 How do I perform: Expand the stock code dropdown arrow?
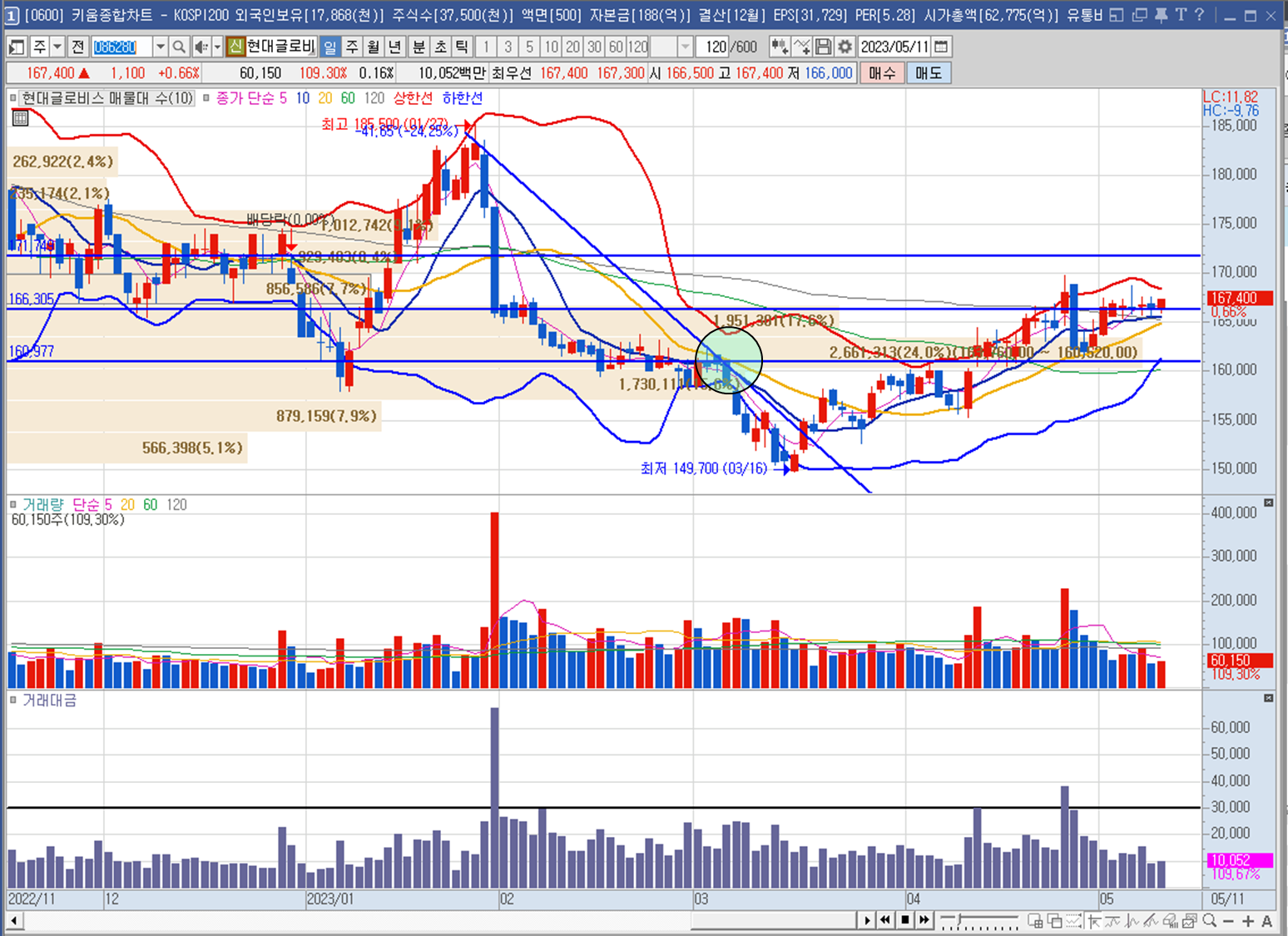[161, 47]
